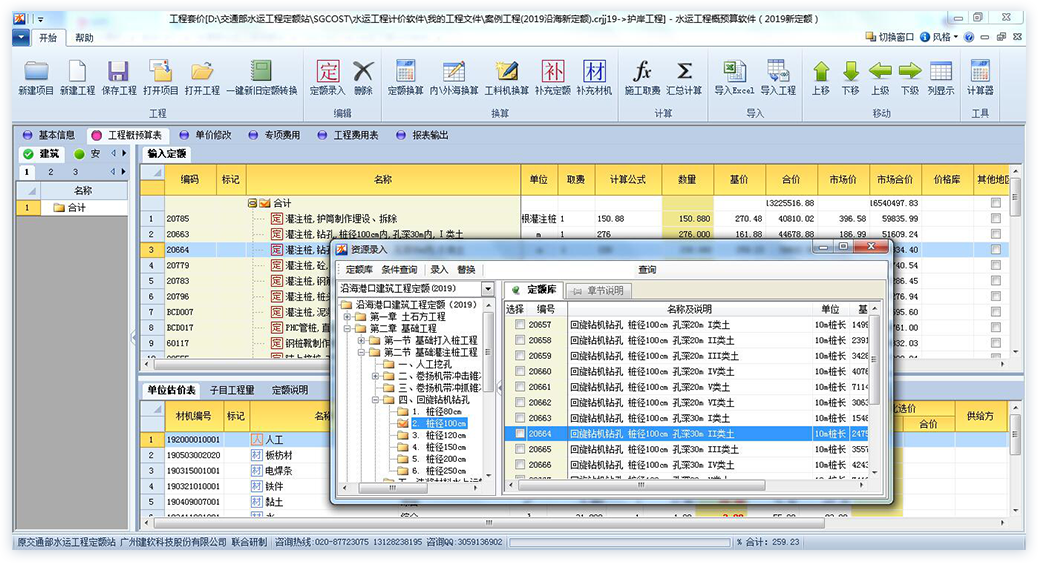The height and width of the screenshot is (563, 1038).
Task: Click the 删除 X icon in the ribbon
Action: [363, 71]
